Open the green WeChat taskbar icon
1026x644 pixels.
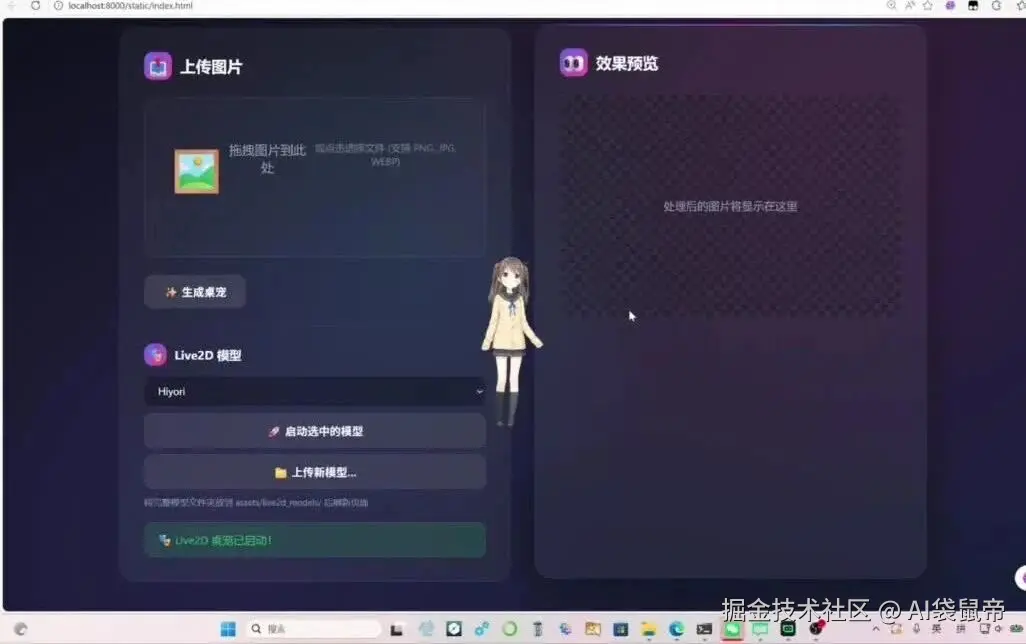pyautogui.click(x=732, y=629)
